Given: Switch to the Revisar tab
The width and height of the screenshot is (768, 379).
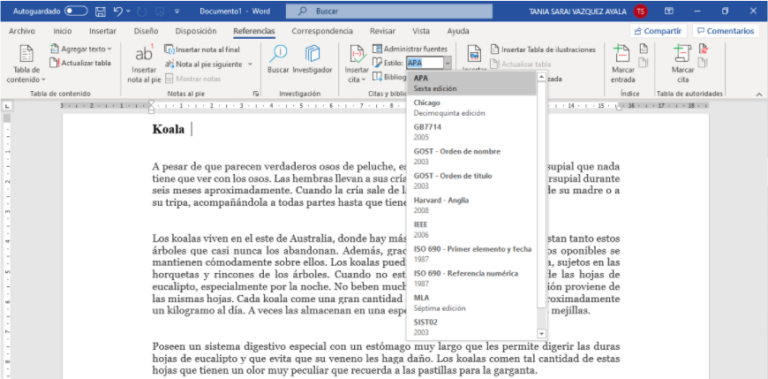Looking at the screenshot, I should pyautogui.click(x=383, y=31).
